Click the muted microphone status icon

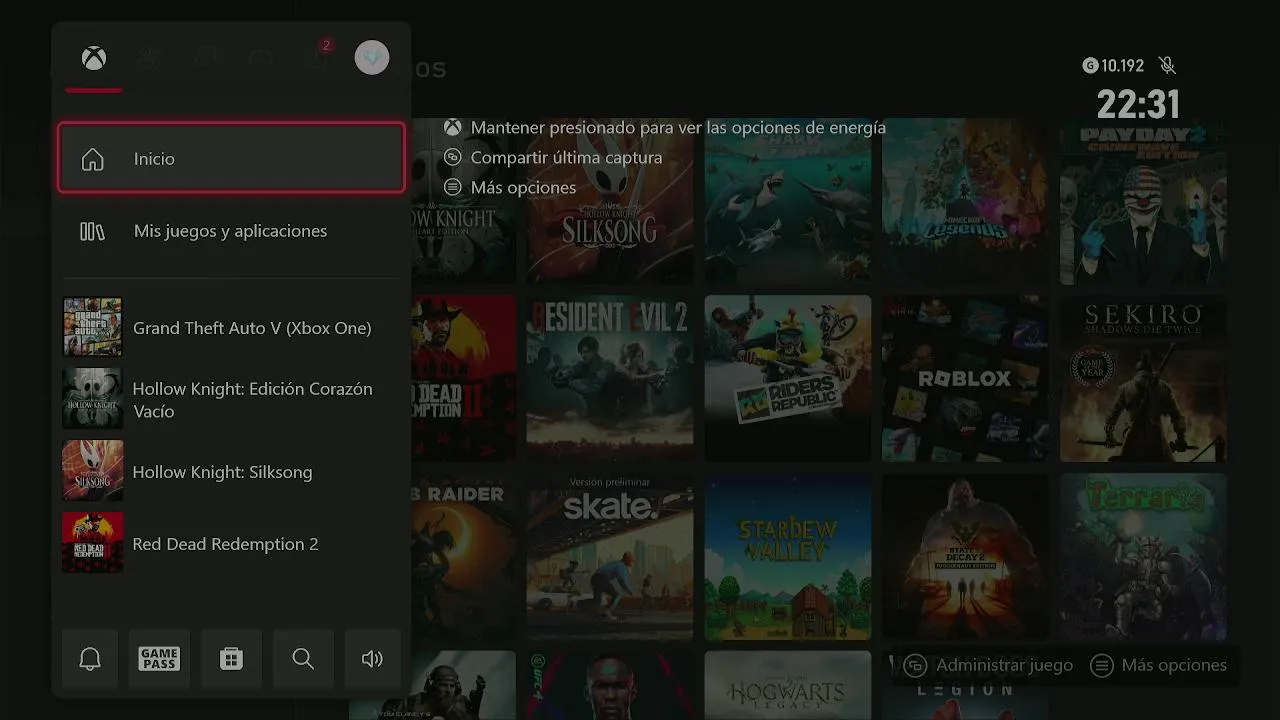1167,66
